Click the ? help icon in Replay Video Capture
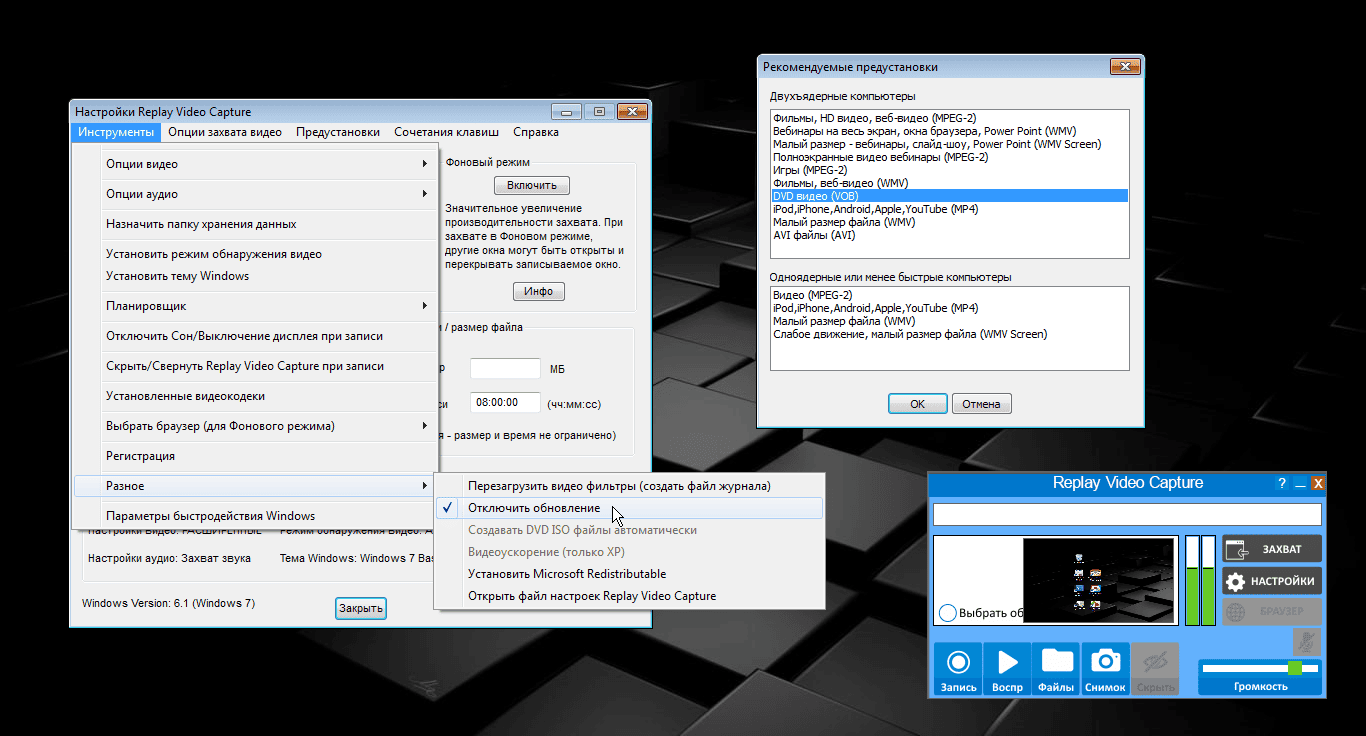Image resolution: width=1366 pixels, height=736 pixels. tap(1282, 483)
